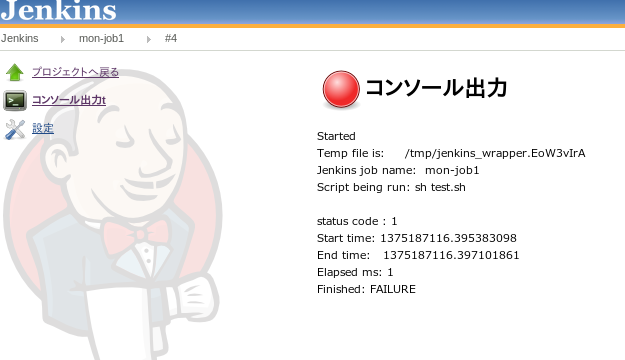This screenshot has height=360, width=625.
Task: Click the green up-arrow back-to-project icon
Action: (15, 72)
